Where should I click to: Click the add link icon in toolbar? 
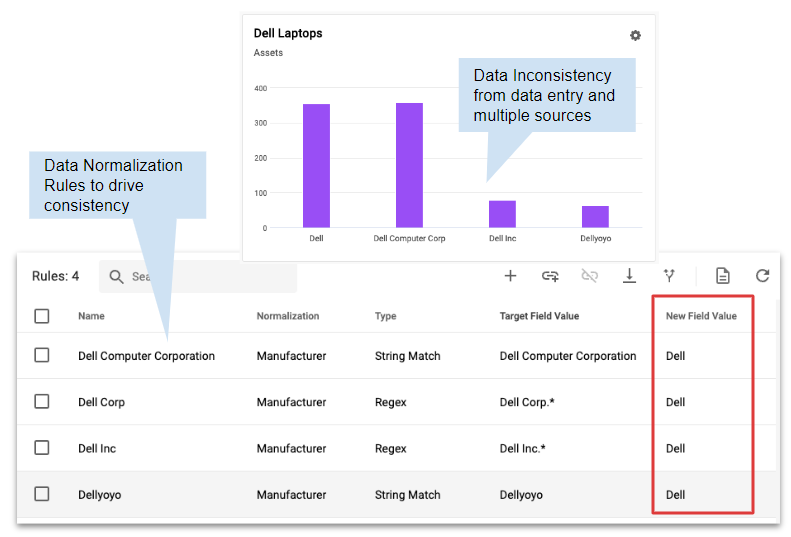coord(550,276)
